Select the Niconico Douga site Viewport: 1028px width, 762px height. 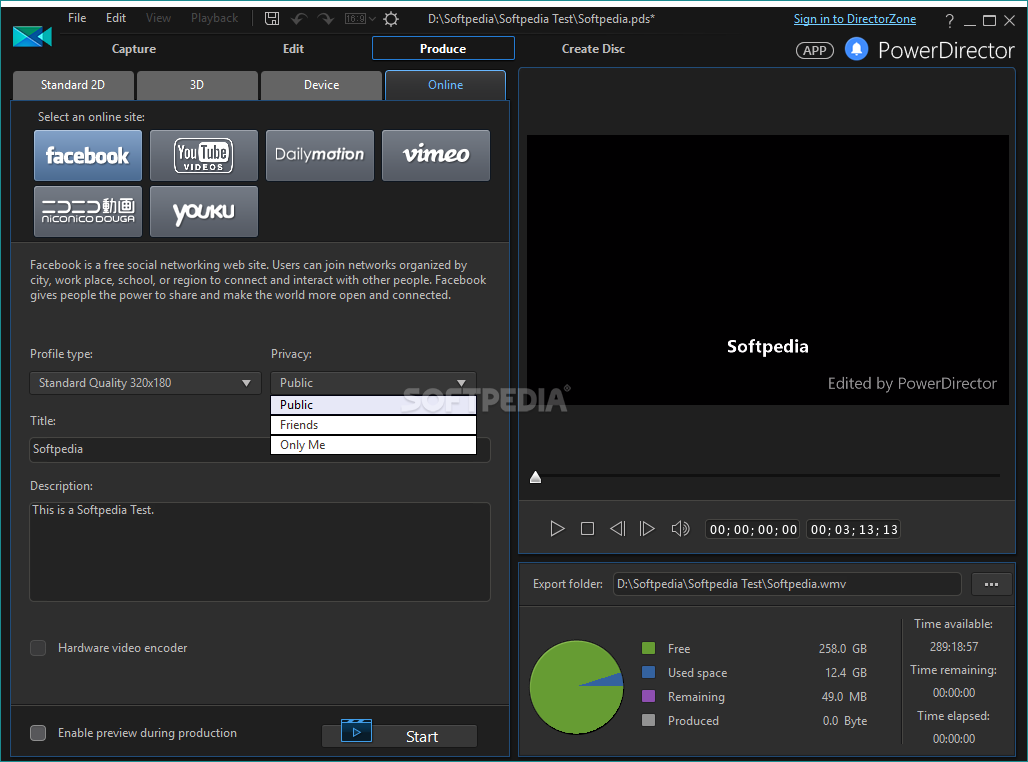[x=88, y=211]
